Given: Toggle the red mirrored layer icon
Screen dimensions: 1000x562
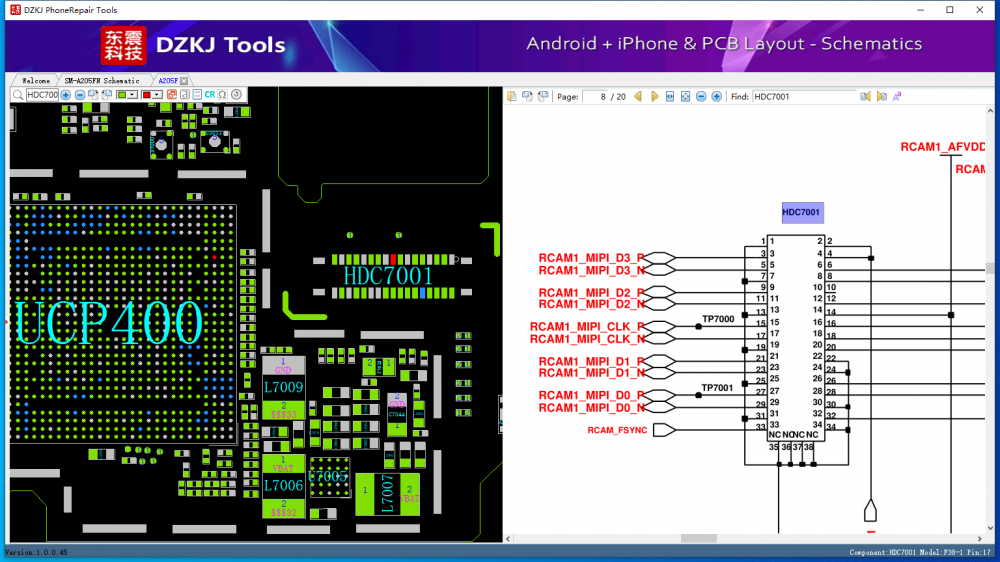Looking at the screenshot, I should click(171, 95).
